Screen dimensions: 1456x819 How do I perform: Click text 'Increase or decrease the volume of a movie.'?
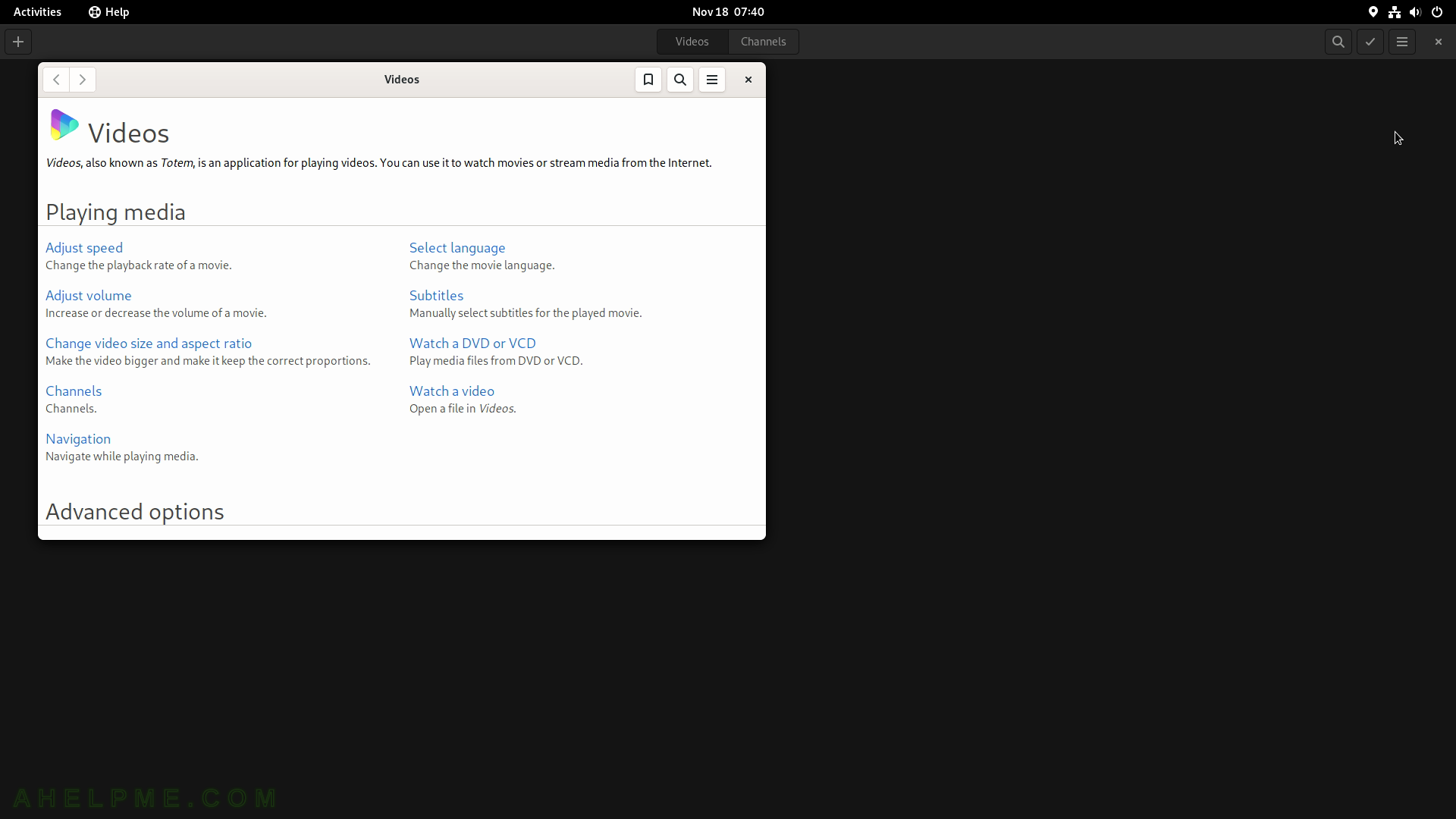(156, 313)
